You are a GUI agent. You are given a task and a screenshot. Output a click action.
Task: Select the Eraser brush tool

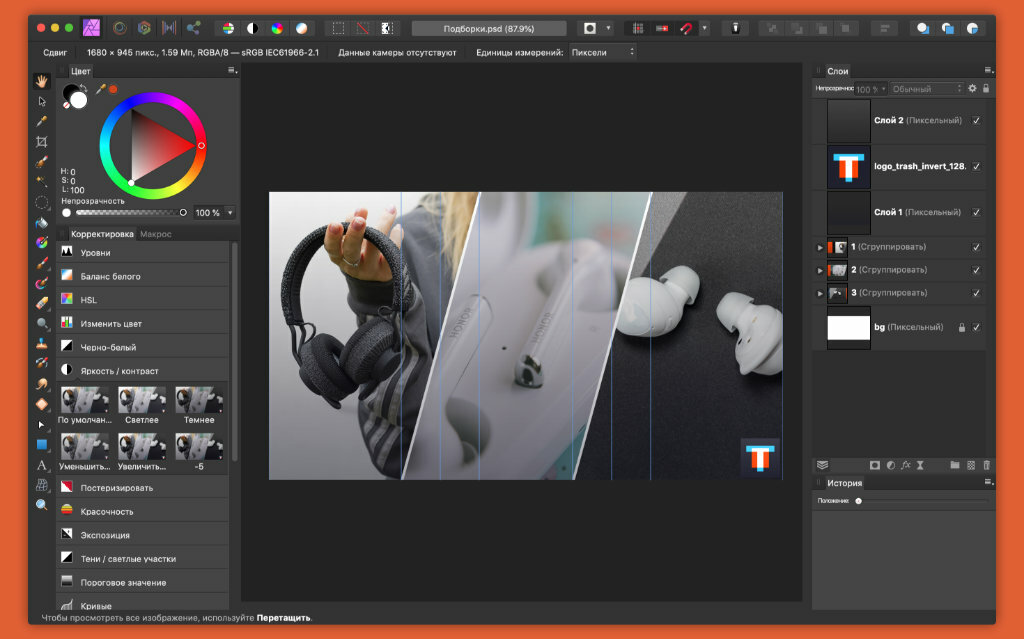[42, 303]
